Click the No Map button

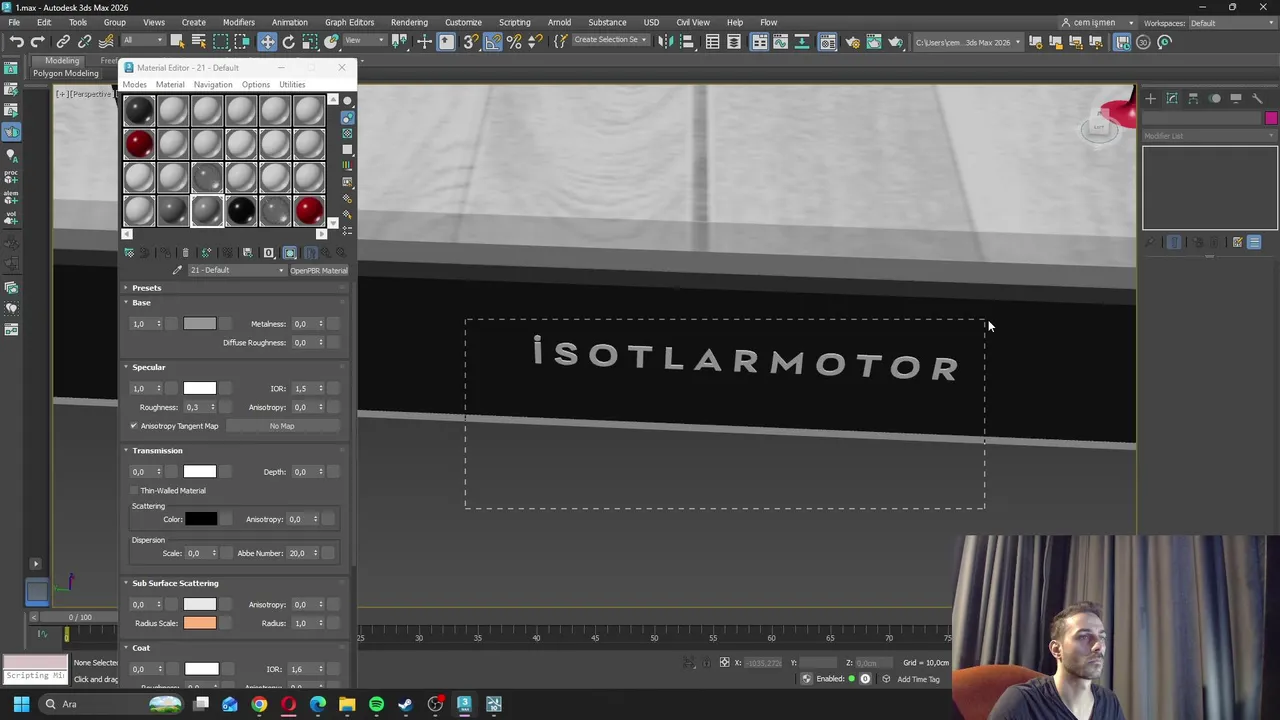tap(281, 426)
